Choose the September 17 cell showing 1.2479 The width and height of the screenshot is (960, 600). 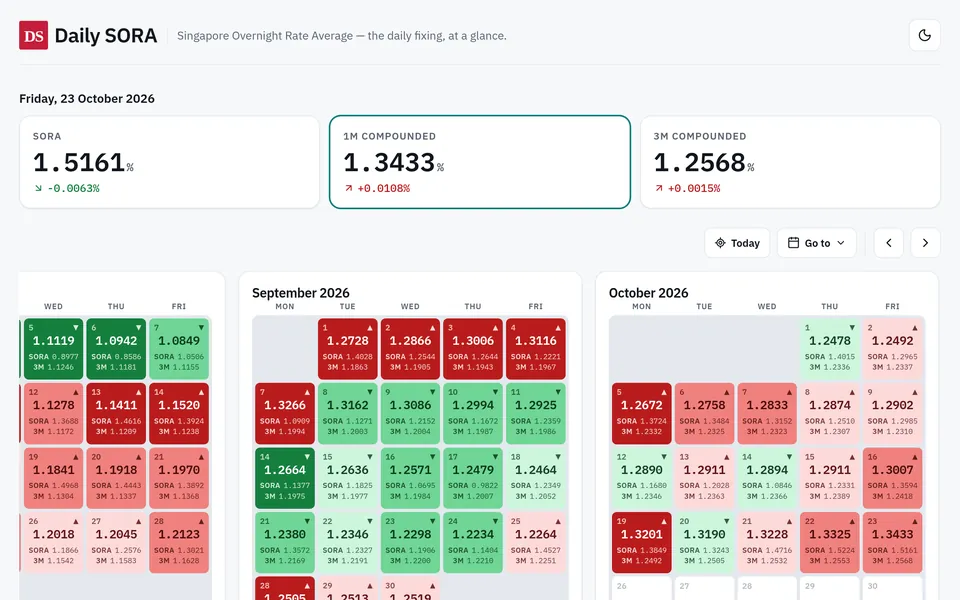(x=473, y=478)
